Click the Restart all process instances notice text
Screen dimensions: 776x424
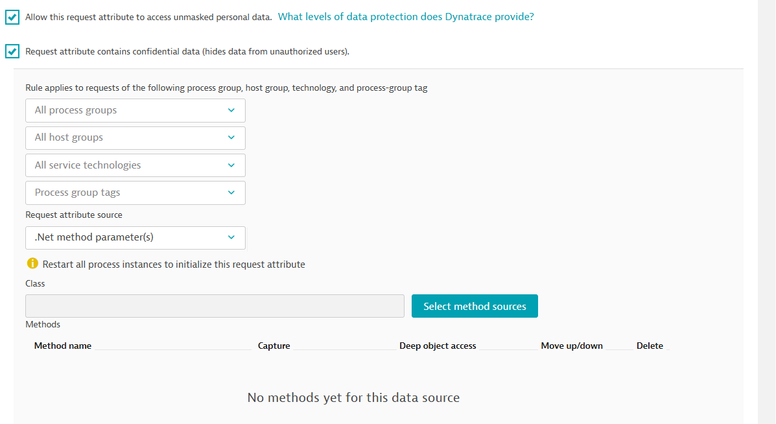[x=173, y=265]
